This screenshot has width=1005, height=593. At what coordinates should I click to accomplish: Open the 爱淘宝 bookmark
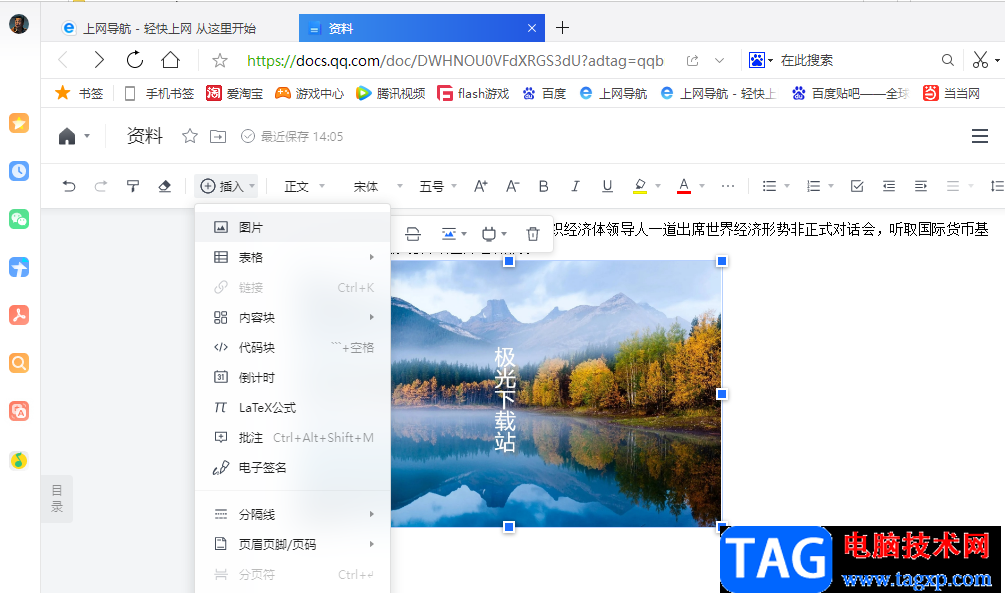click(x=235, y=94)
